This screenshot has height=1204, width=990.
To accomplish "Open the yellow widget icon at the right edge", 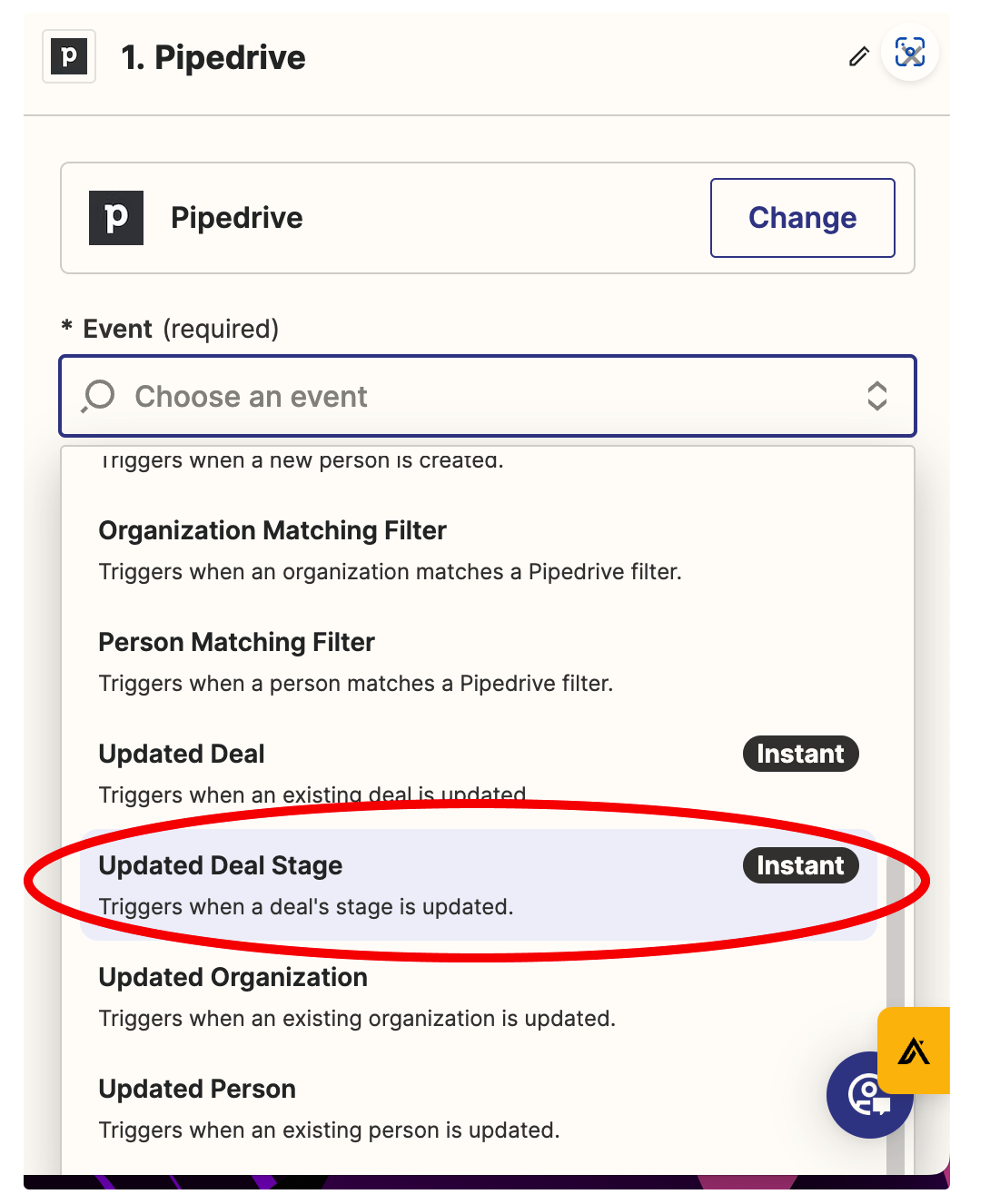I will [914, 1051].
